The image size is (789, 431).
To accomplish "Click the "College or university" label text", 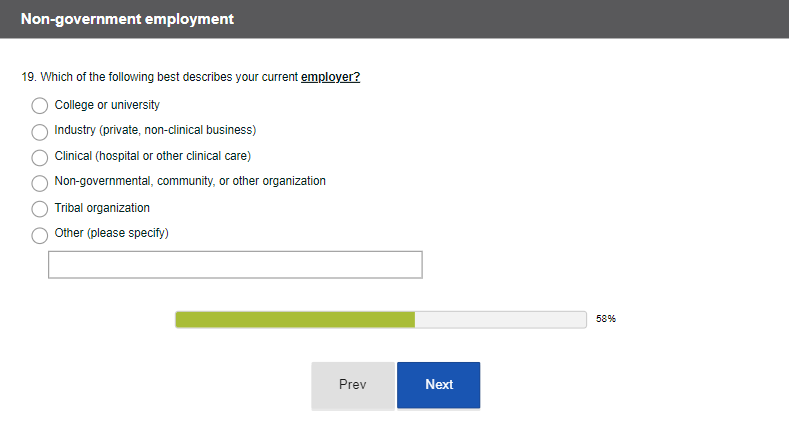I will click(107, 105).
